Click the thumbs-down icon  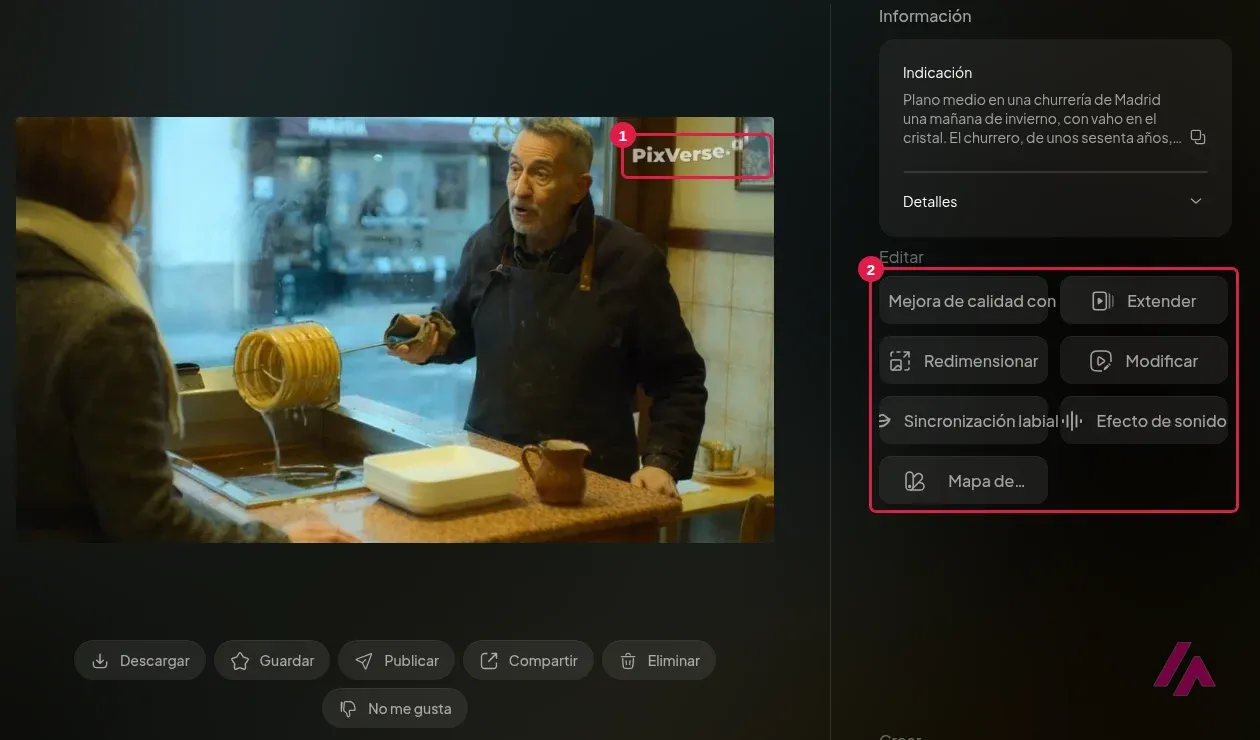[x=348, y=708]
